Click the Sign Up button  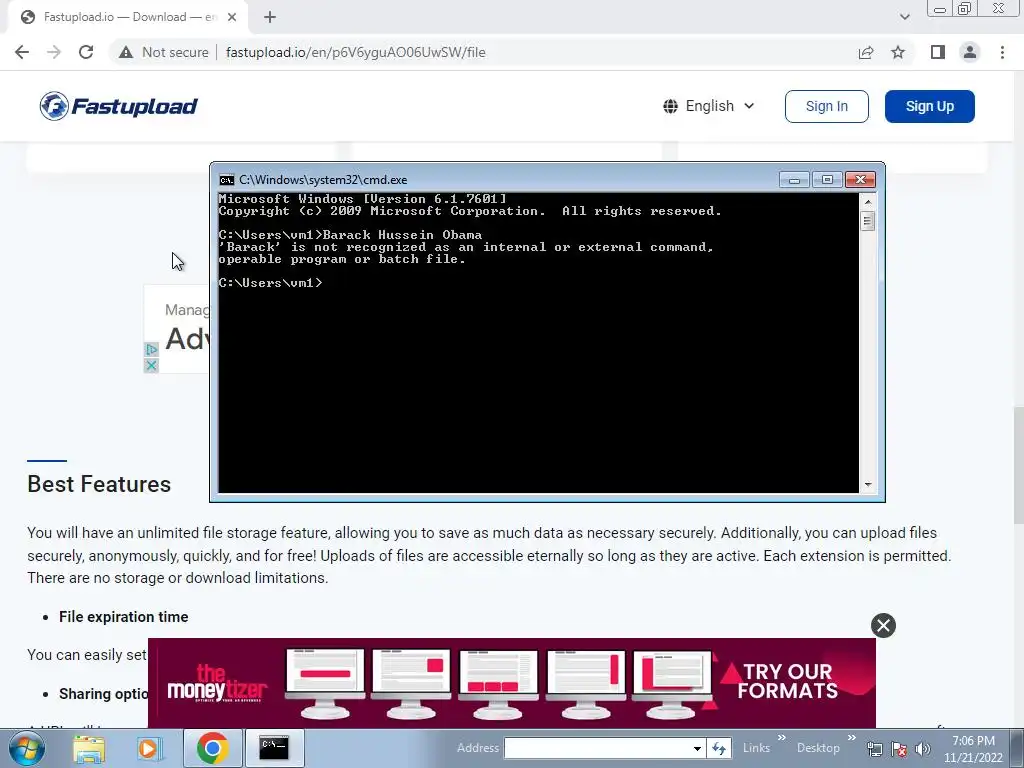[x=929, y=106]
